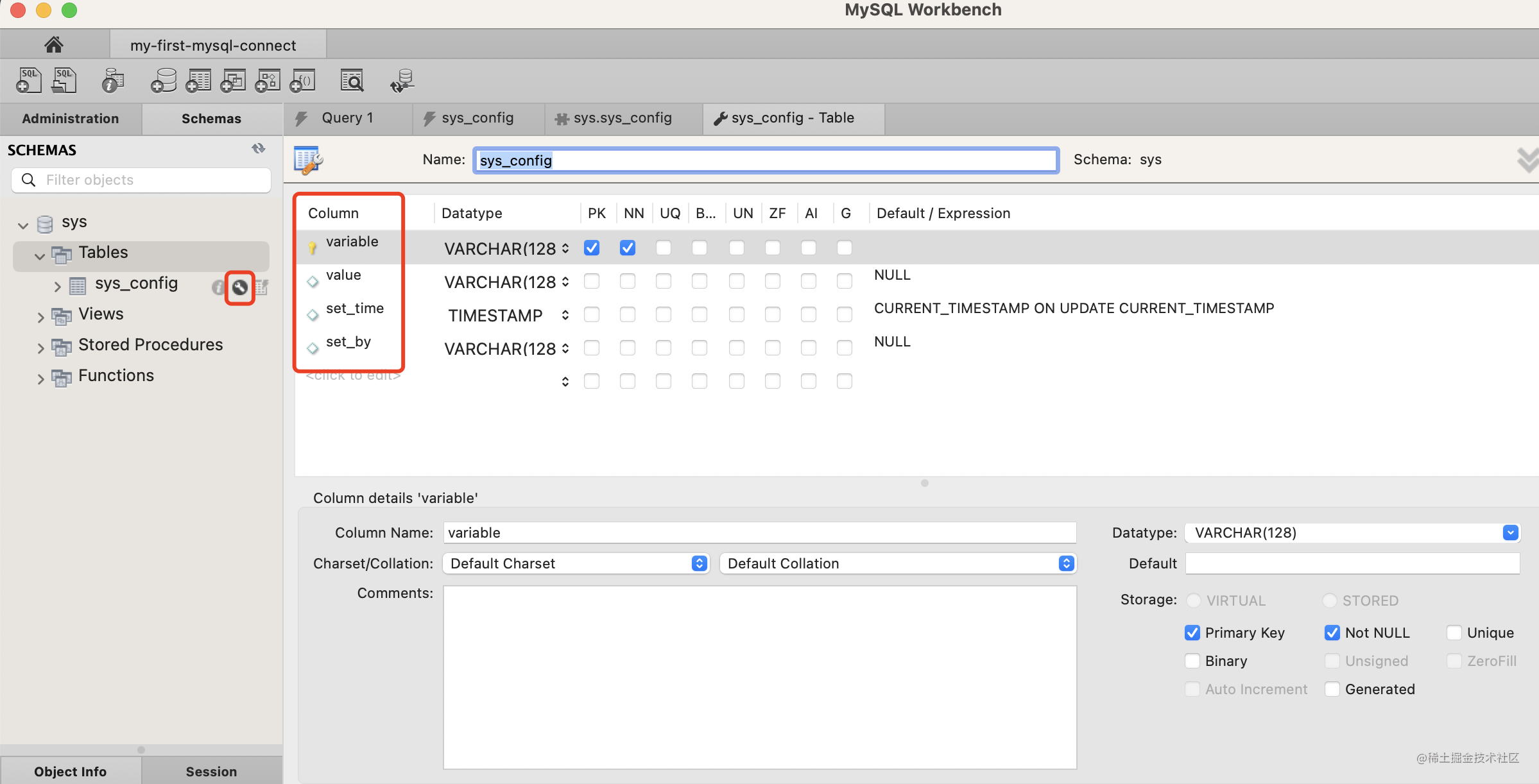Toggle Unique checkbox in column details
The image size is (1539, 784).
[x=1454, y=633]
